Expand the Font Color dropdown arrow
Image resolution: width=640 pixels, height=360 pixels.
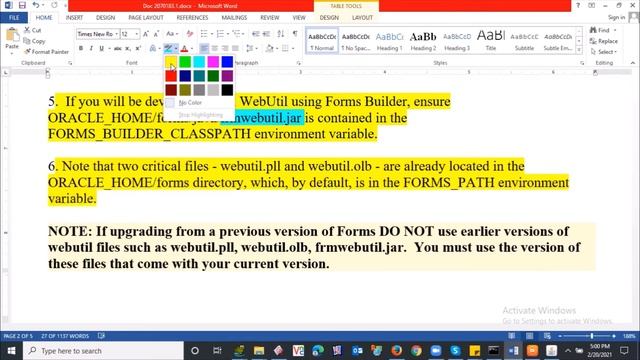point(191,49)
